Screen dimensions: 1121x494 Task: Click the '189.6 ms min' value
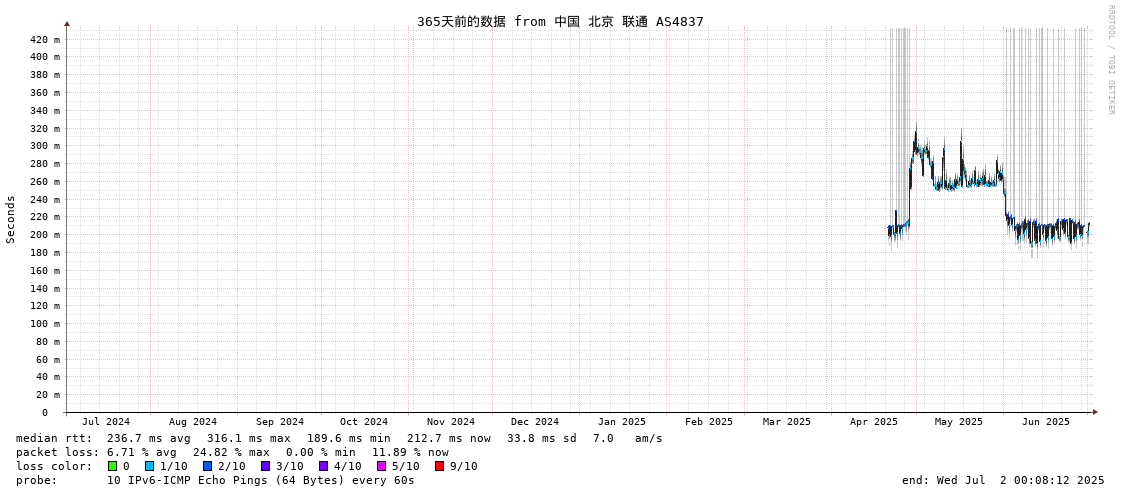tap(350, 438)
